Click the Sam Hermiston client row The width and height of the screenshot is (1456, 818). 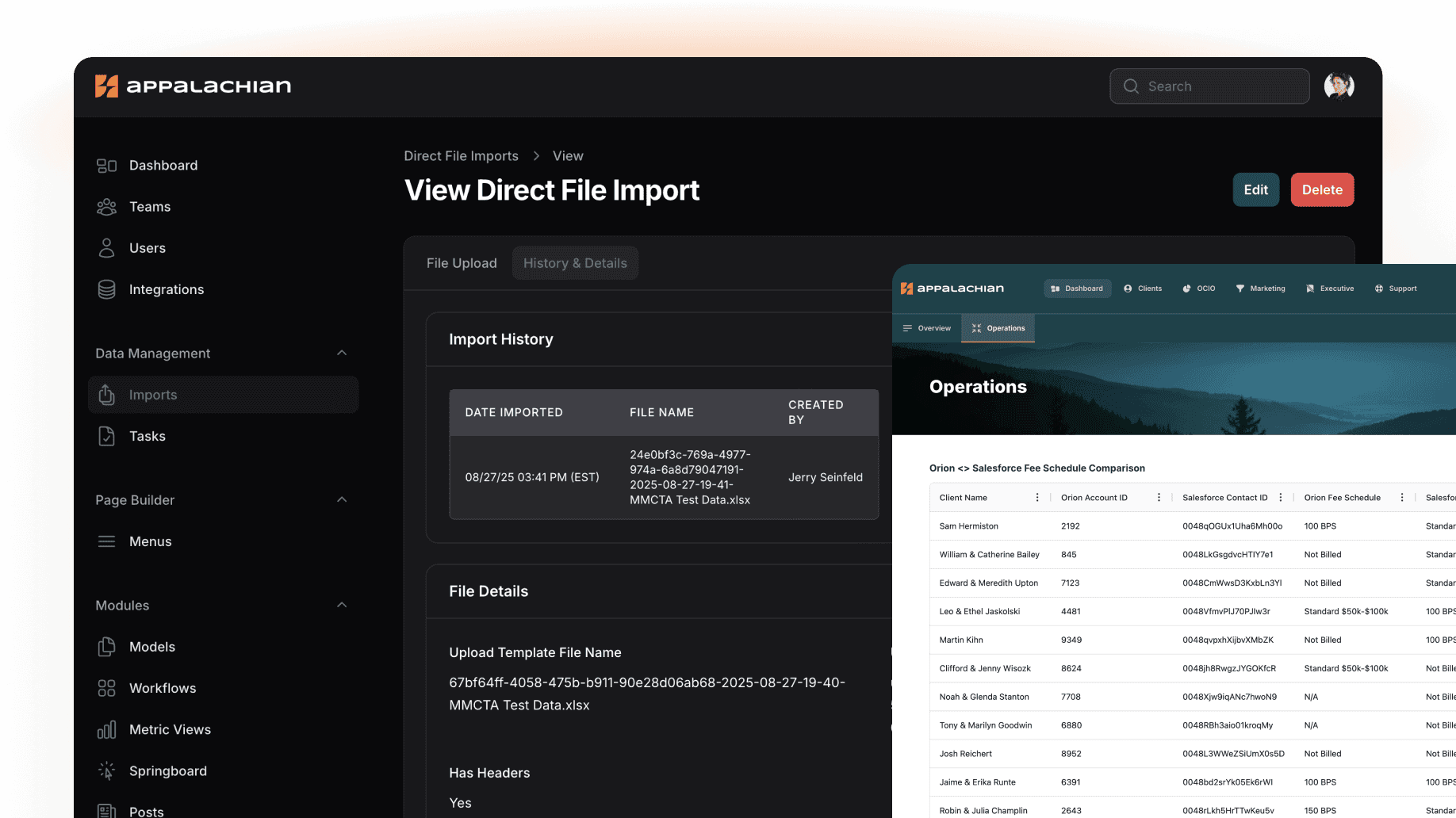1193,526
